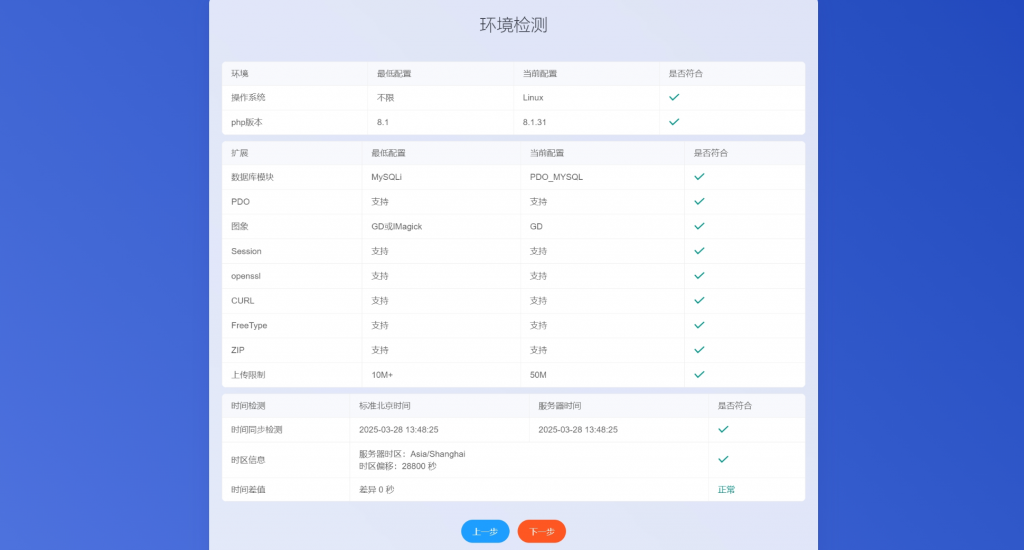The image size is (1024, 550).
Task: Click checkmark icon in Session row
Action: pos(699,251)
